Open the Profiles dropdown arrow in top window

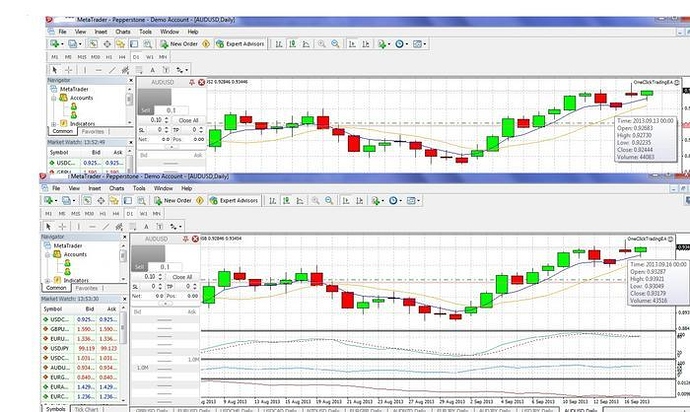coord(80,44)
